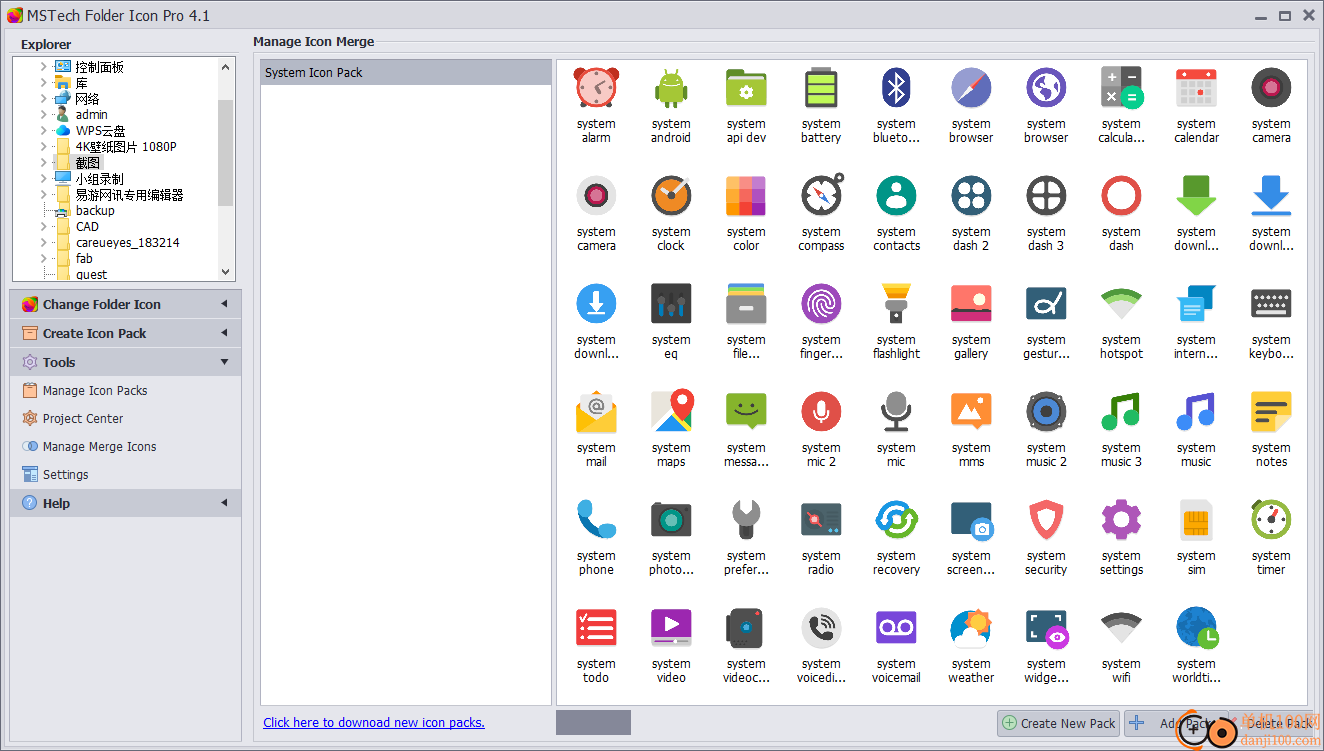Select the system weather icon

click(971, 628)
